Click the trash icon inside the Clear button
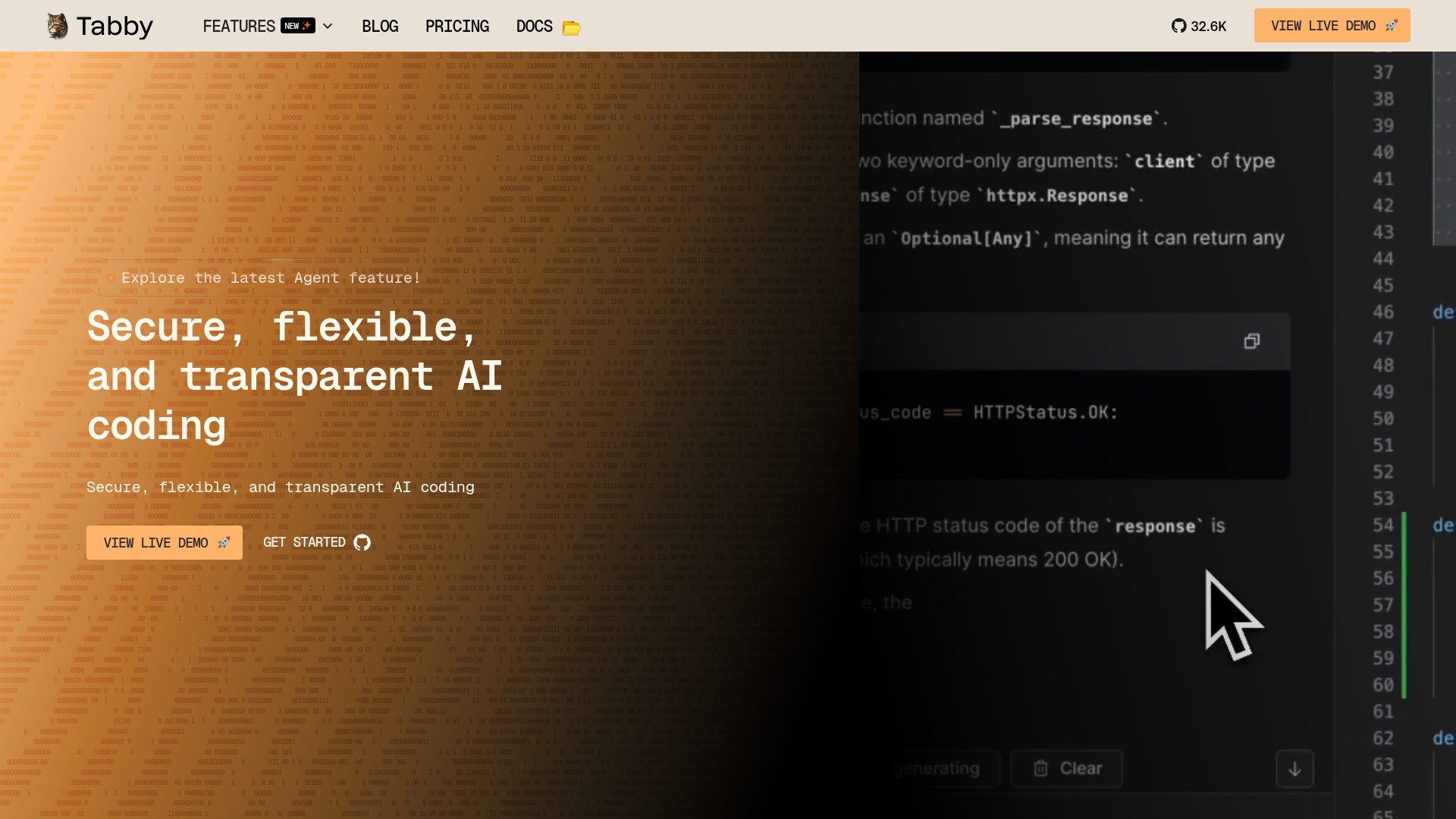Screen dimensions: 1456x819 point(1040,767)
